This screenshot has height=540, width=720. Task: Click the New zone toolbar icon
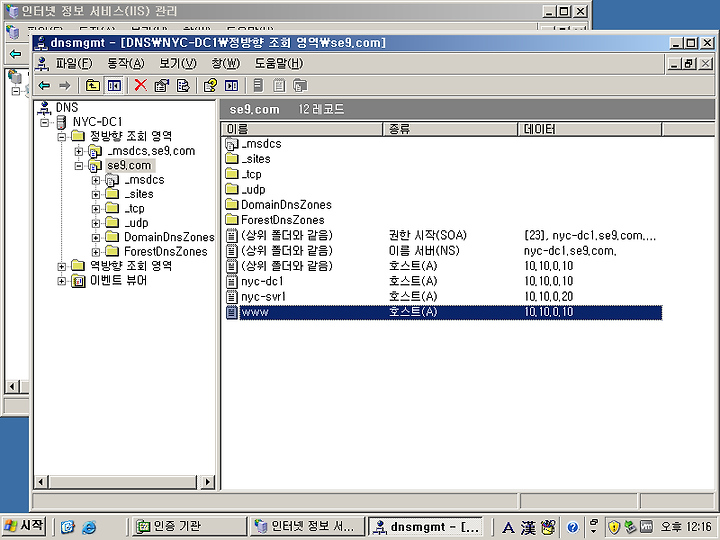(x=300, y=85)
